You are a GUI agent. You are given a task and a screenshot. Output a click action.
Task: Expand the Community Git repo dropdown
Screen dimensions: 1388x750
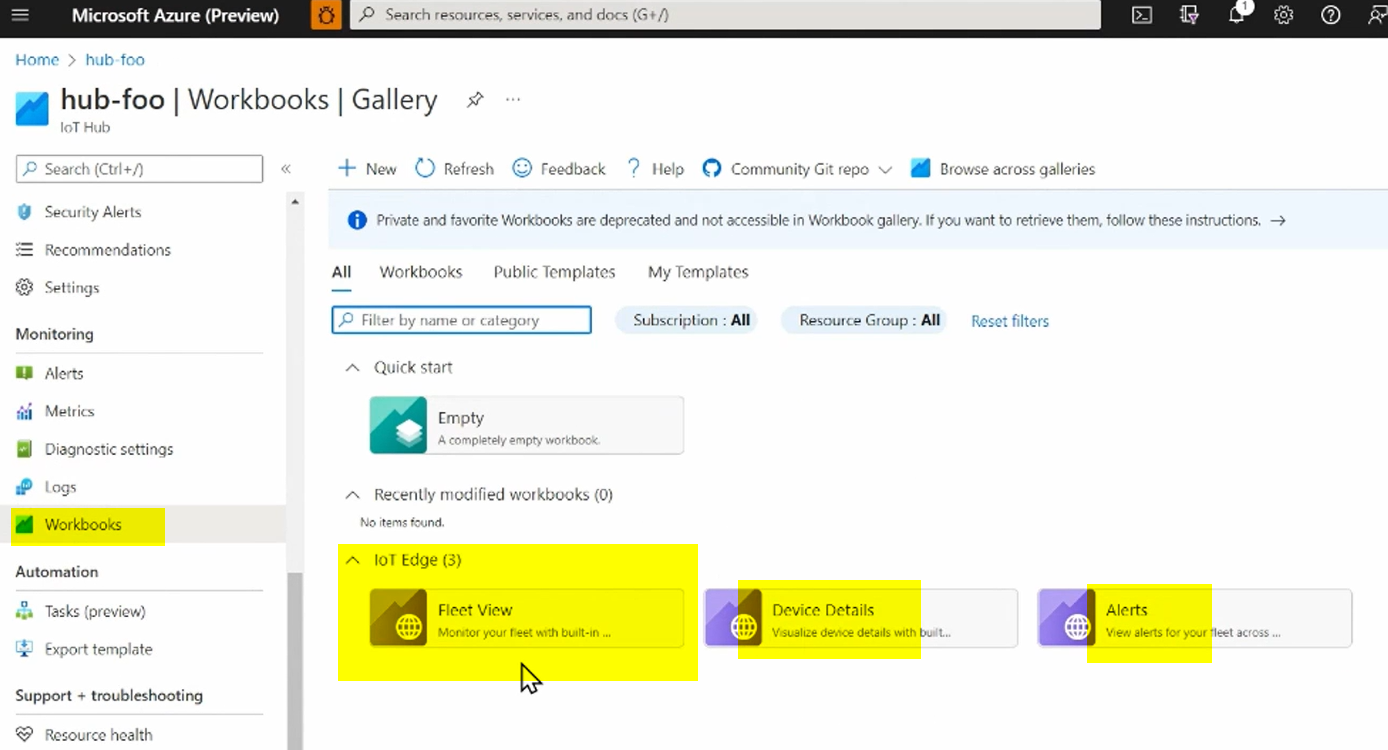point(884,170)
